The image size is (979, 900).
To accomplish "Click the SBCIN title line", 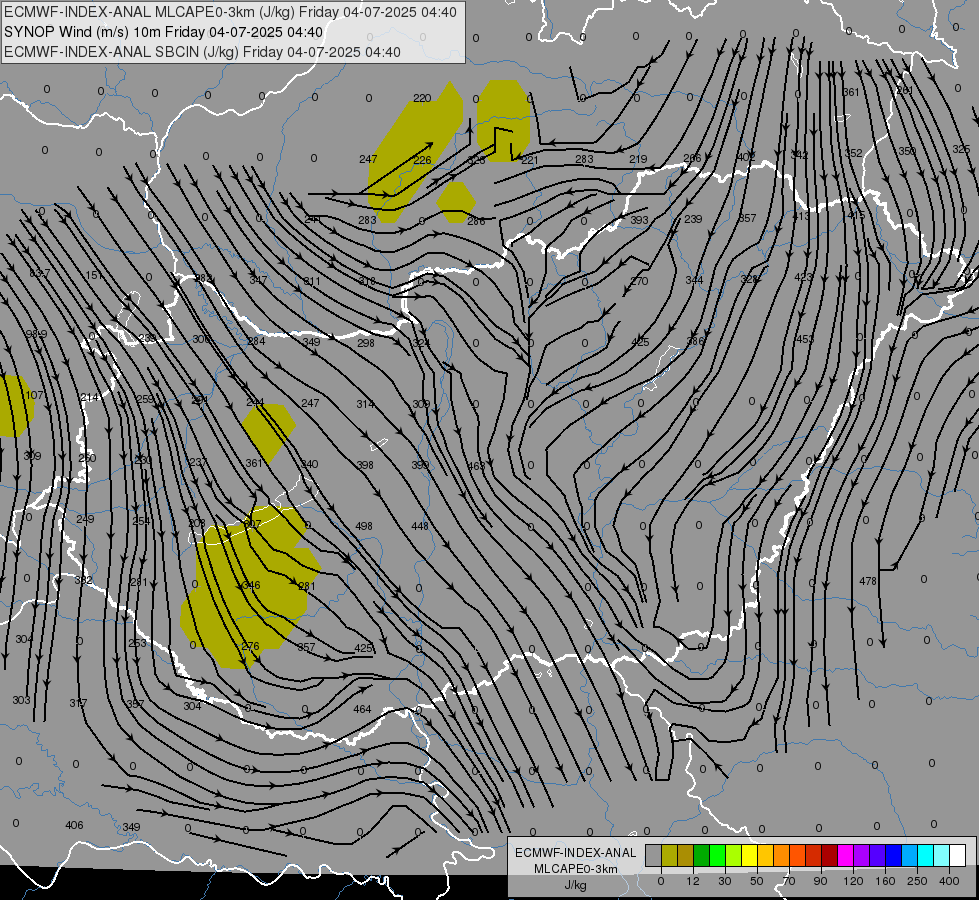I will [x=202, y=52].
